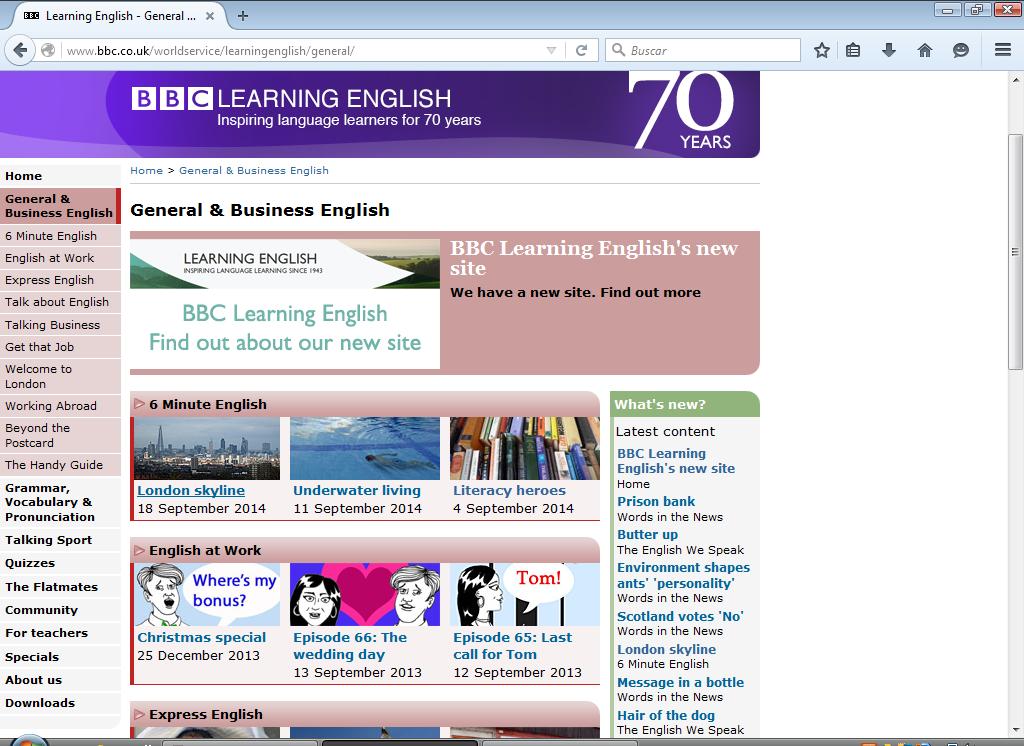Click the 6 Minute English section arrow
This screenshot has height=746, width=1024.
[139, 404]
